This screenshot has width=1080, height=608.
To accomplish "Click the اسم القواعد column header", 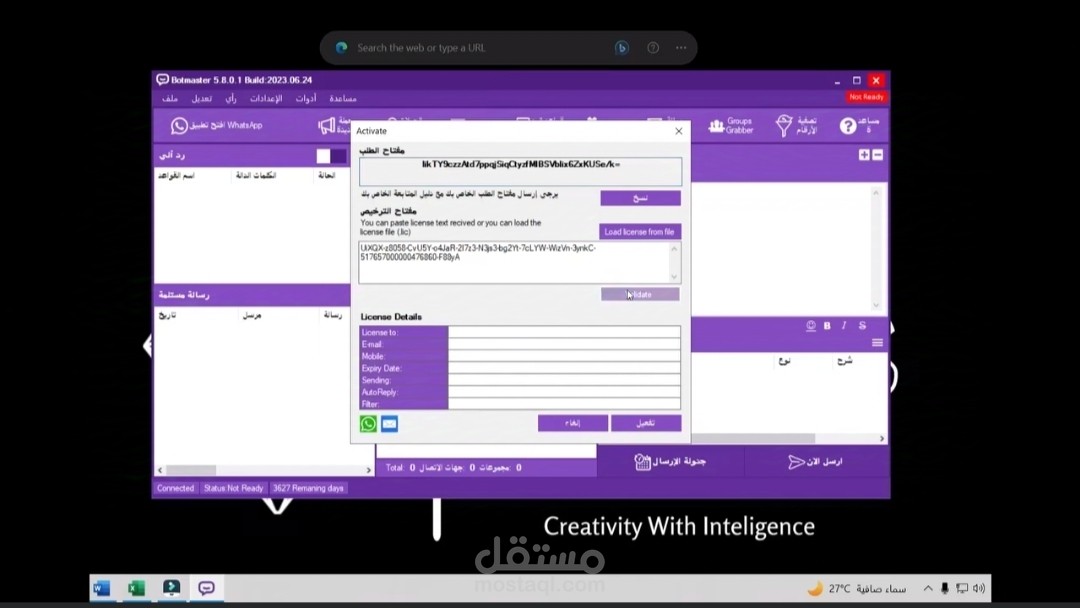I will 176,176.
